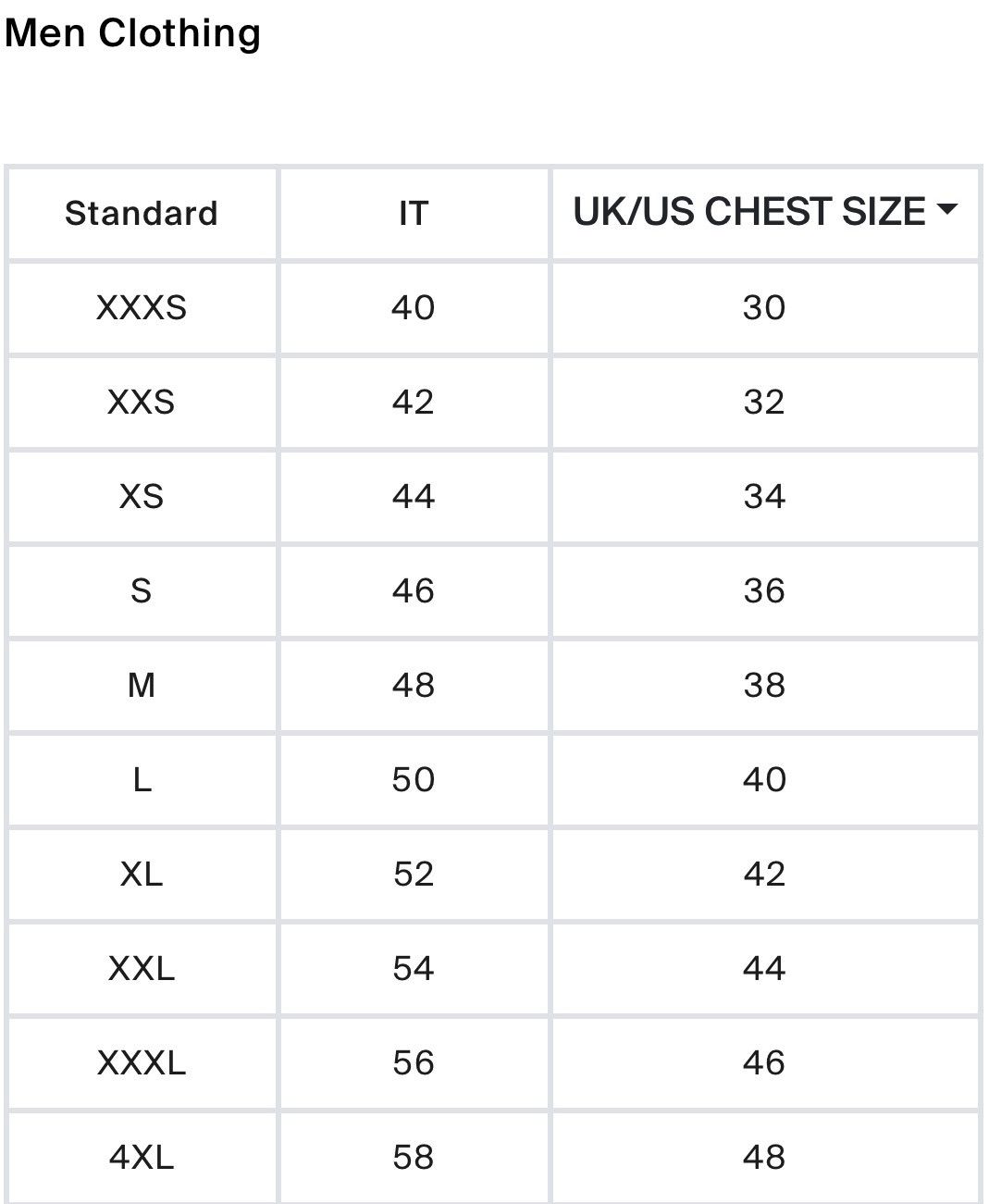Click the IT column header
The height and width of the screenshot is (1204, 989).
pyautogui.click(x=414, y=214)
